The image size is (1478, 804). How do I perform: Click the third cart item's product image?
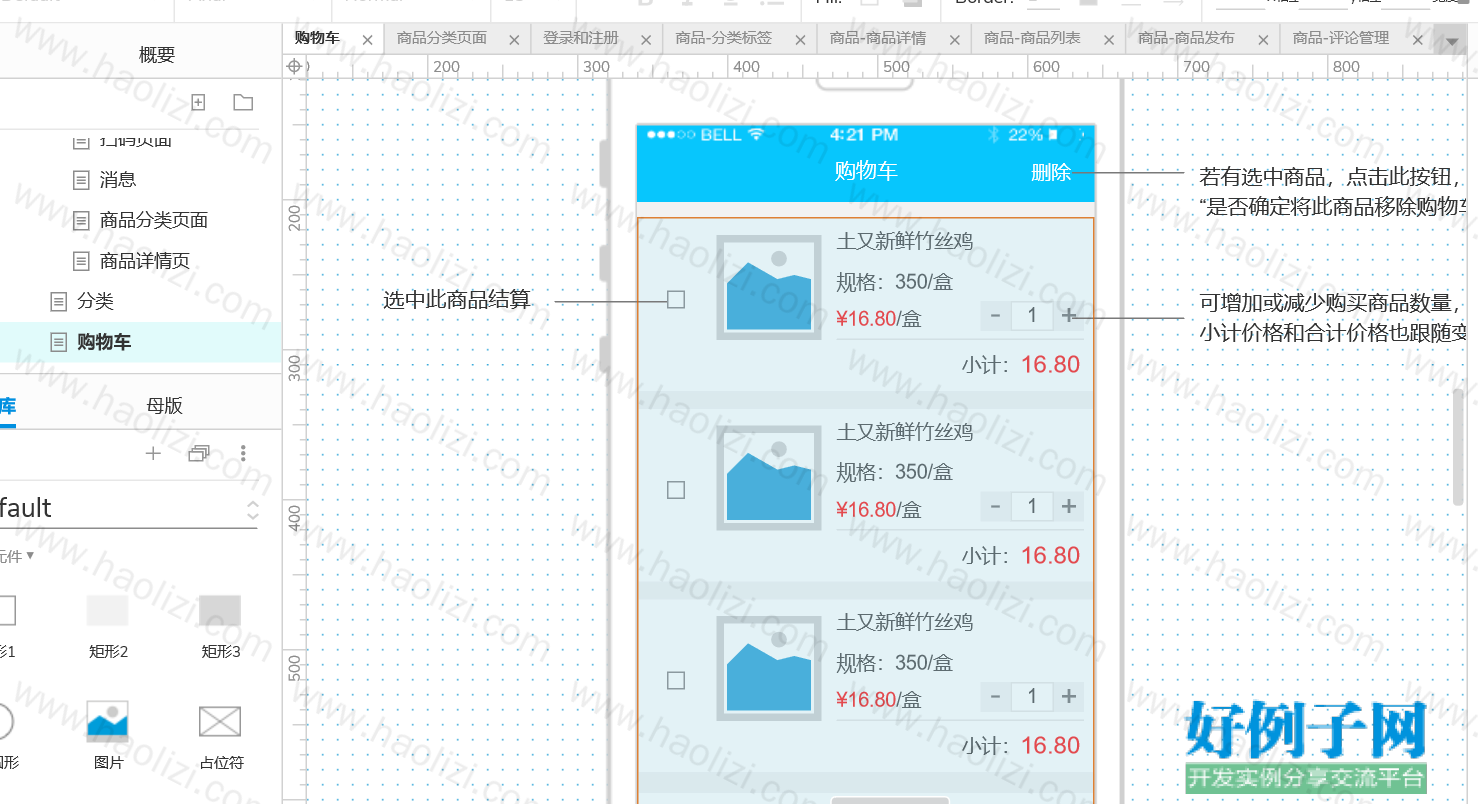[x=768, y=667]
